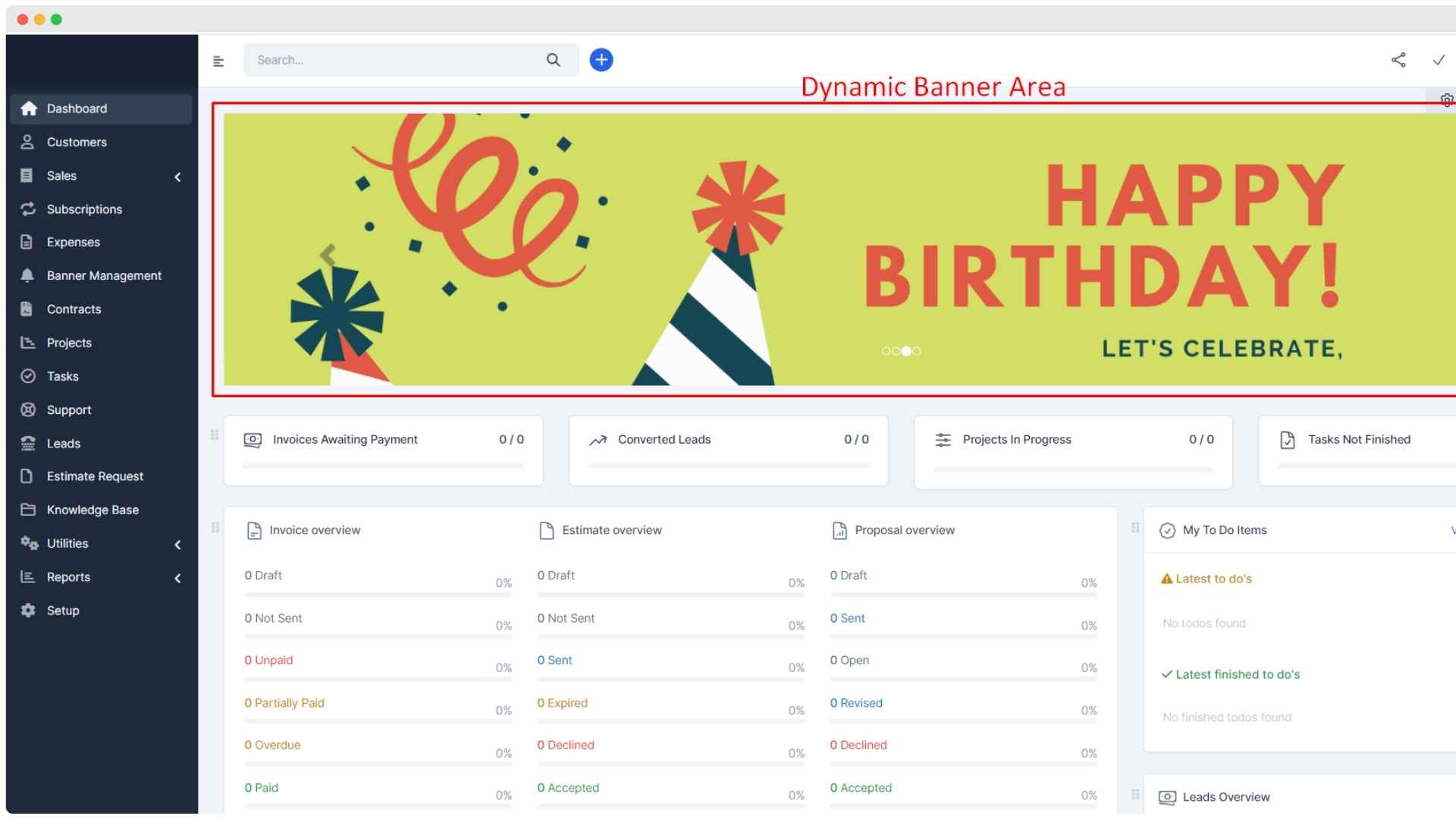Toggle the sidebar menu hamburger icon
This screenshot has width=1456, height=819.
pyautogui.click(x=218, y=61)
